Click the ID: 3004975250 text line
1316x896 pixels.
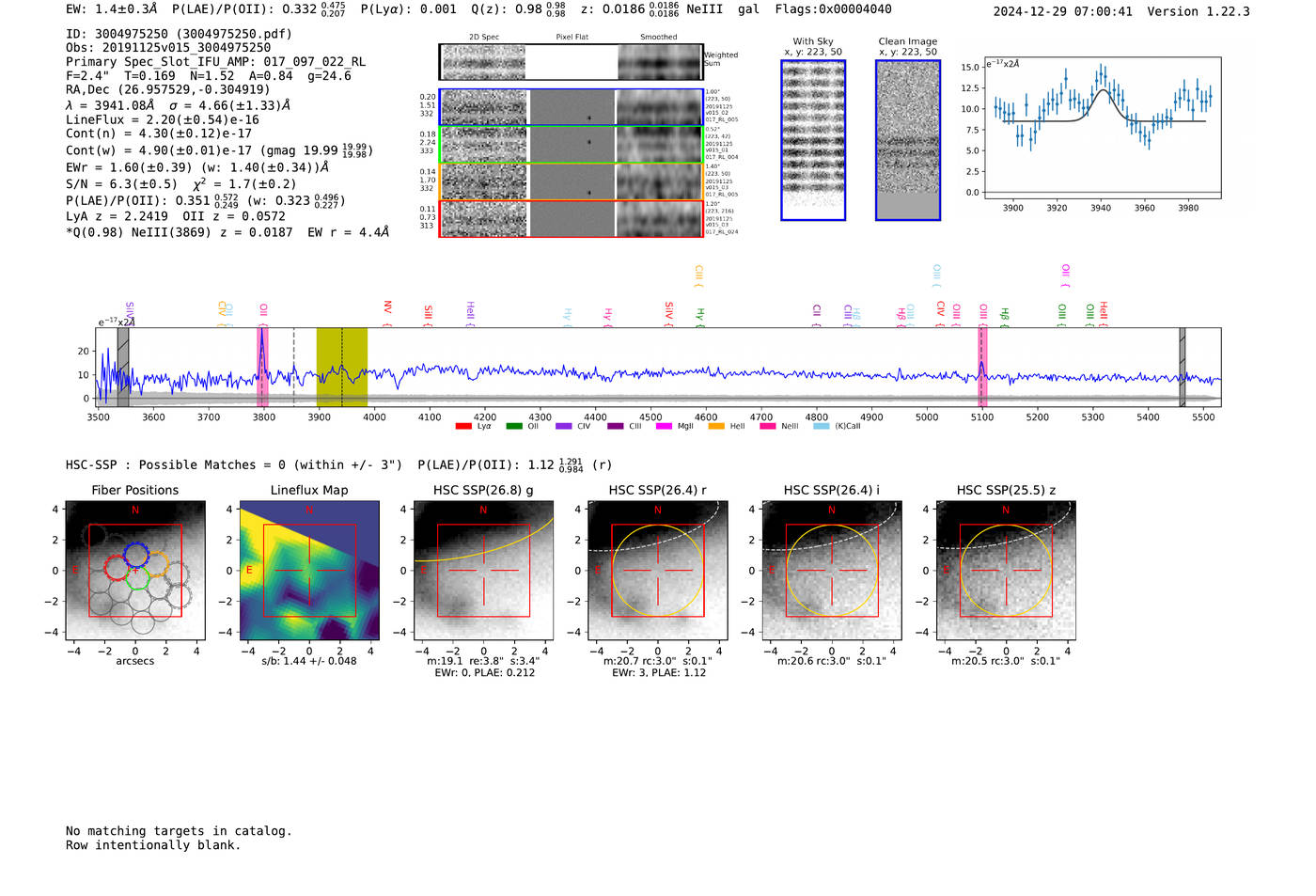click(x=179, y=34)
